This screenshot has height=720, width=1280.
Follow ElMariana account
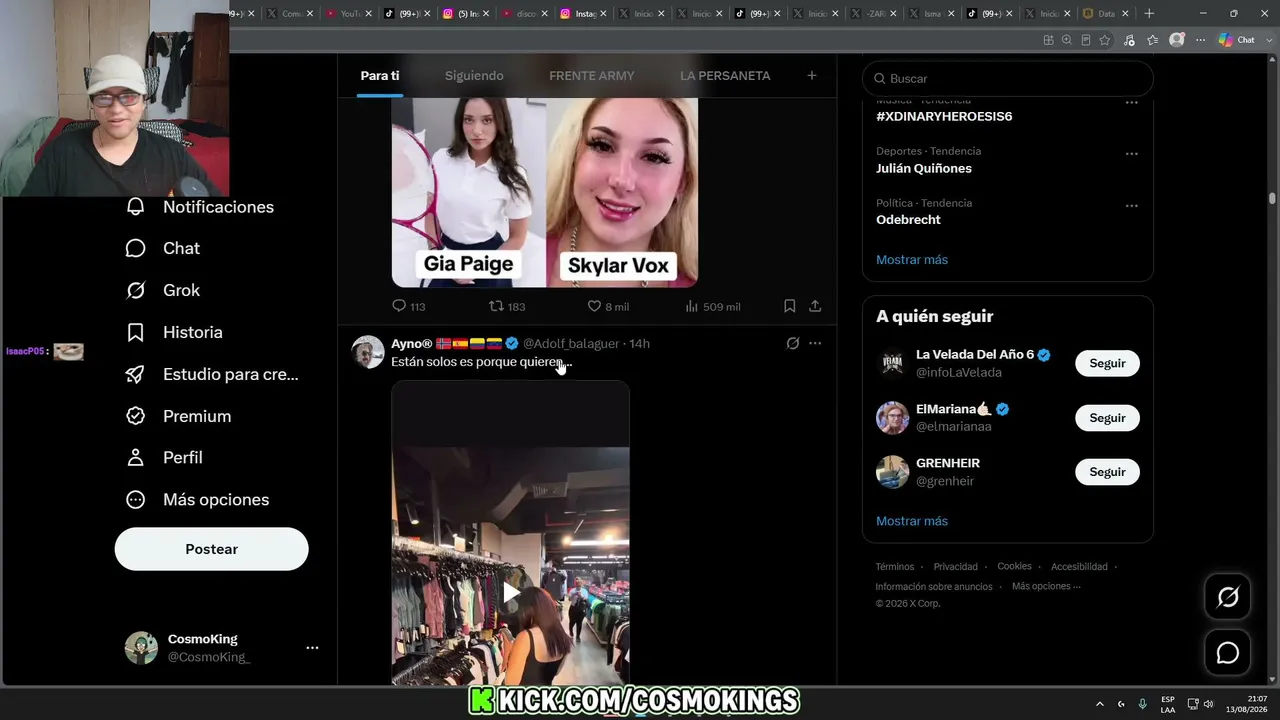pyautogui.click(x=1107, y=418)
